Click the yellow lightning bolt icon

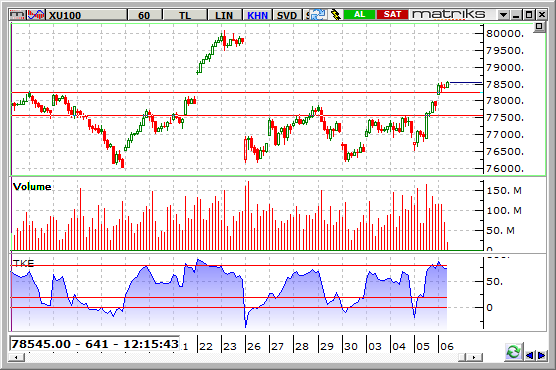[x=335, y=15]
